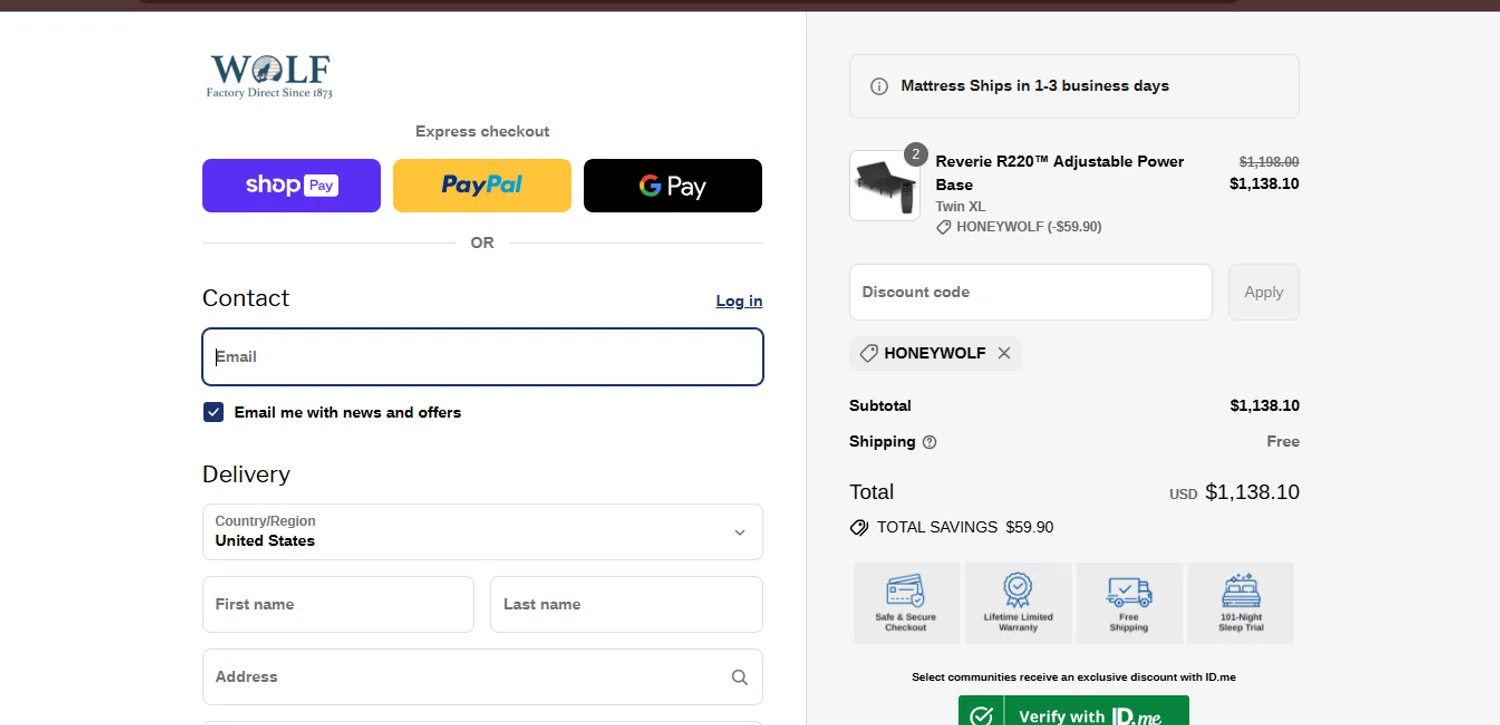Focus the Discount code field
Screen dimensions: 1500x725
(1031, 292)
